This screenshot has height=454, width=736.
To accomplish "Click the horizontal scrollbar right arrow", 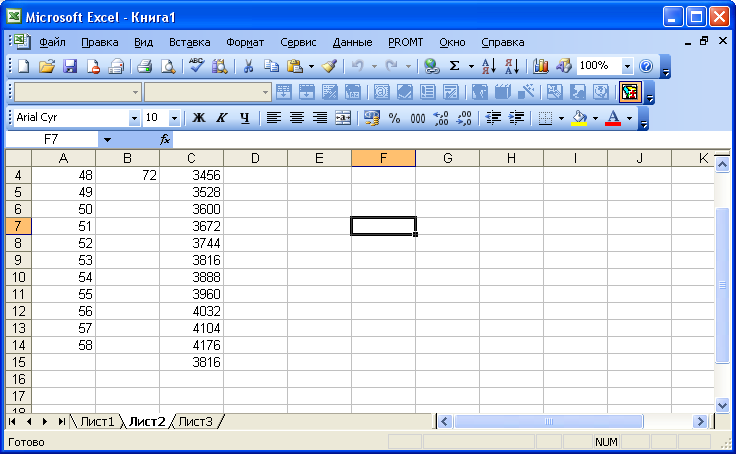I will coord(700,422).
